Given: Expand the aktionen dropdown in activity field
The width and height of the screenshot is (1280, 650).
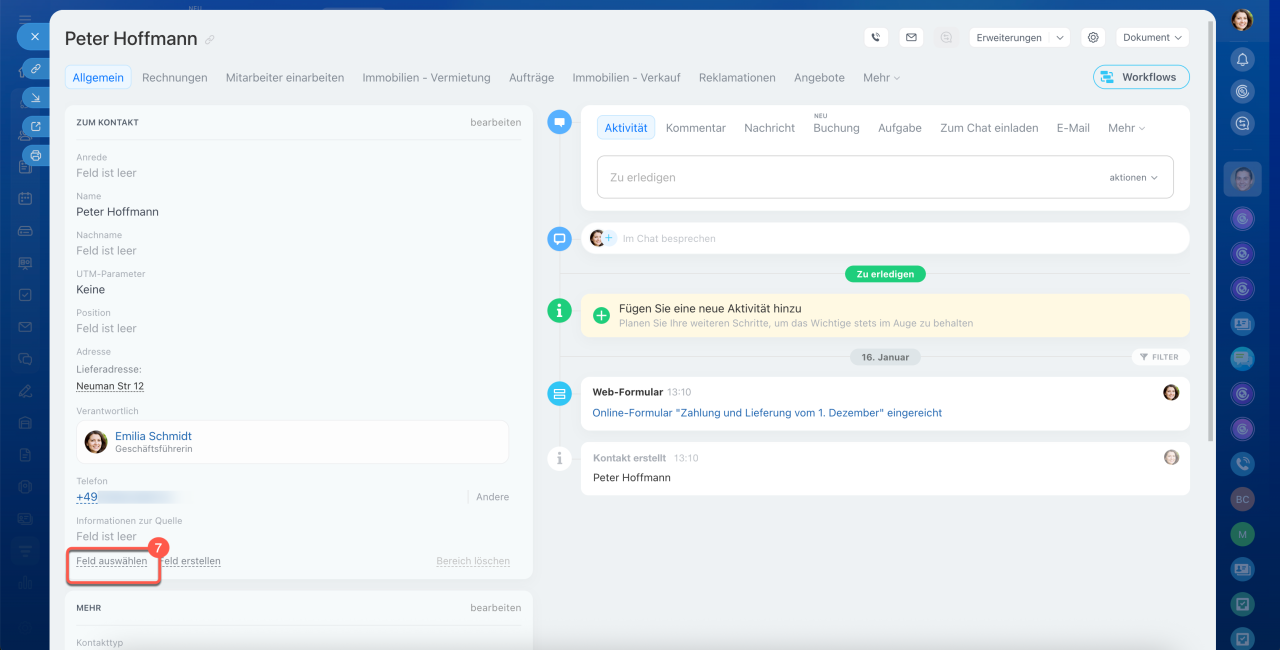Looking at the screenshot, I should click(x=1133, y=177).
